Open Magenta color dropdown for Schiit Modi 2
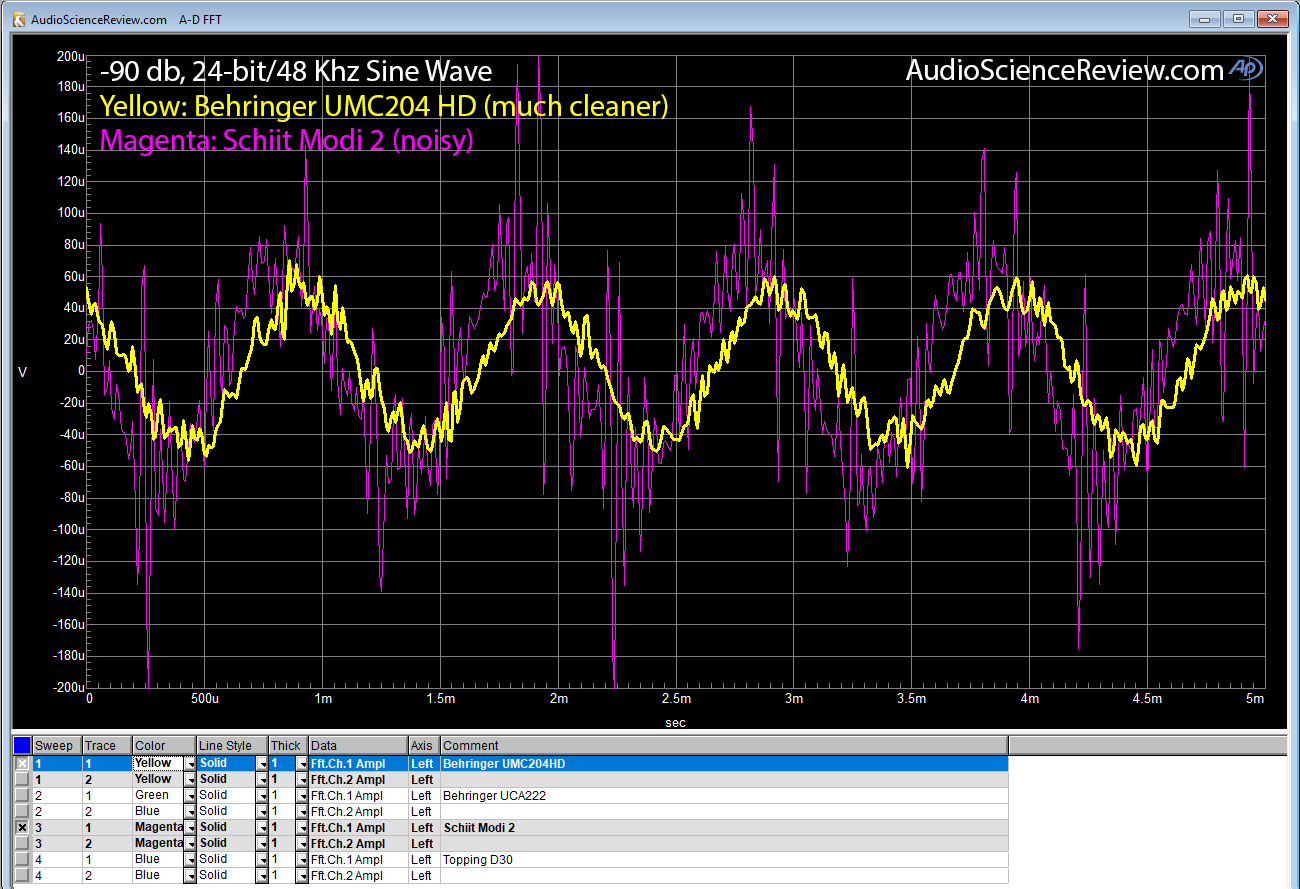 189,828
